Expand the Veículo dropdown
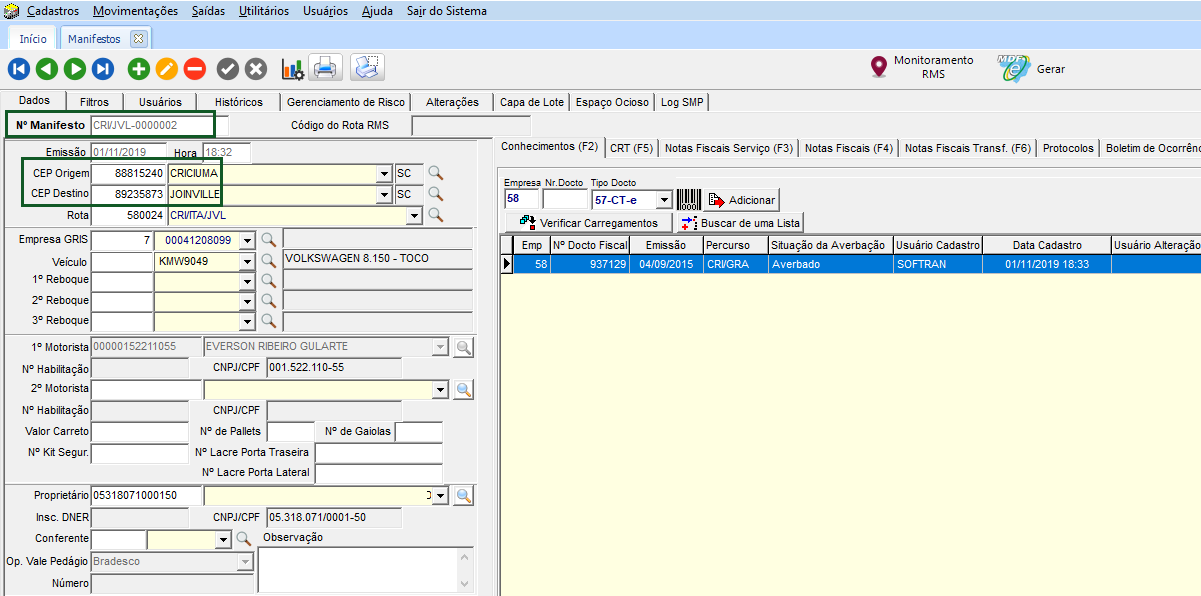Image resolution: width=1201 pixels, height=596 pixels. tap(247, 261)
